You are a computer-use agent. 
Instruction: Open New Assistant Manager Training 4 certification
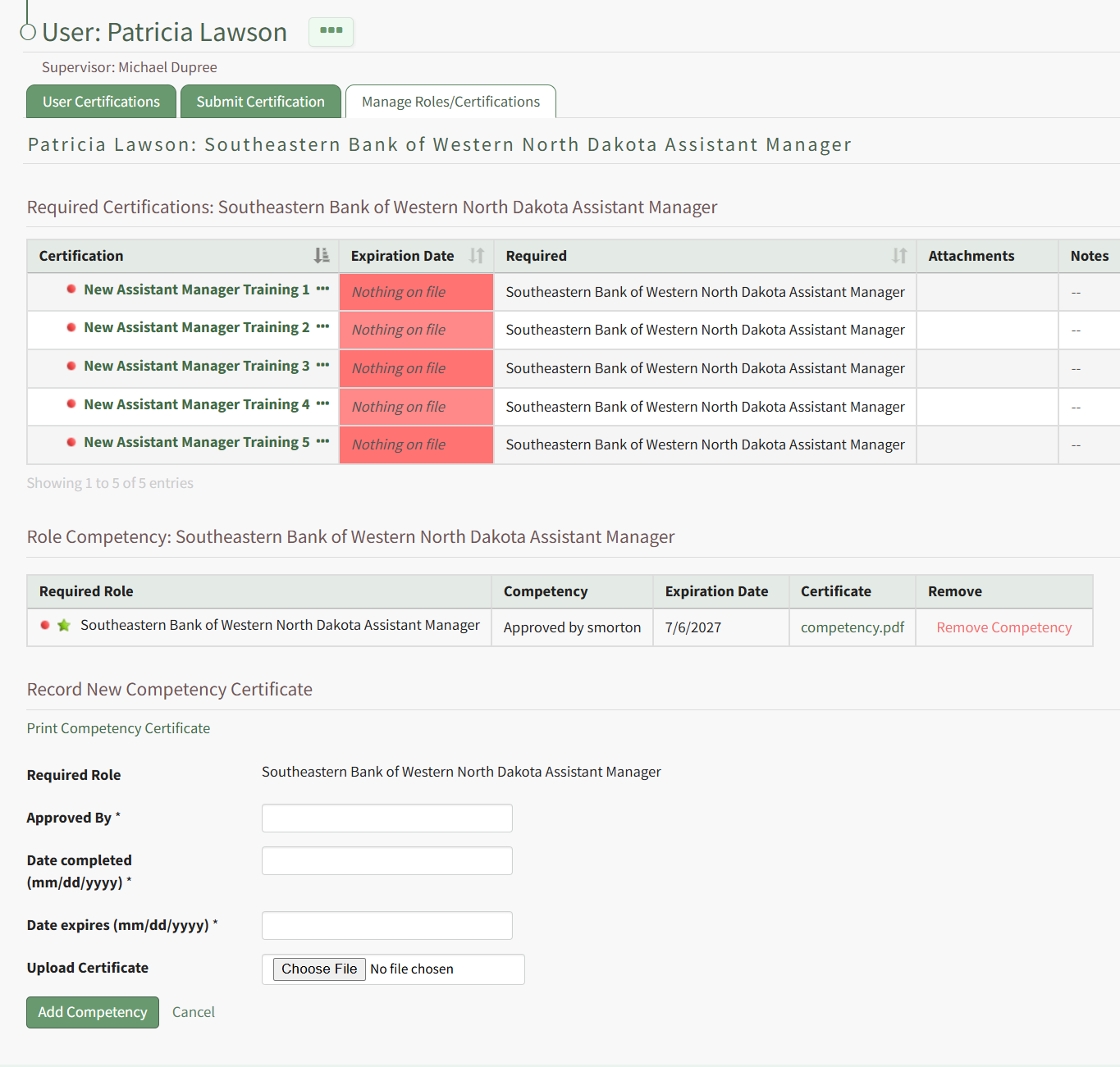(x=197, y=404)
